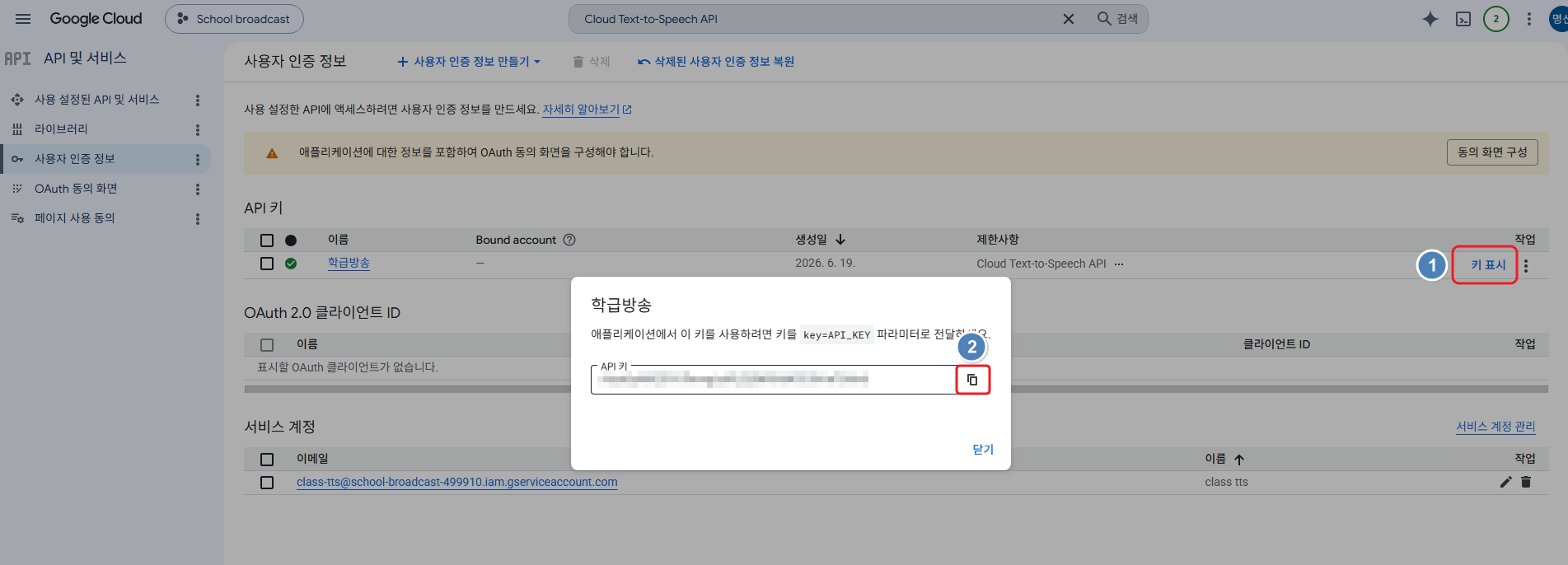Image resolution: width=1568 pixels, height=565 pixels.
Task: Open the 자세히 알아보기 link
Action: tap(587, 110)
